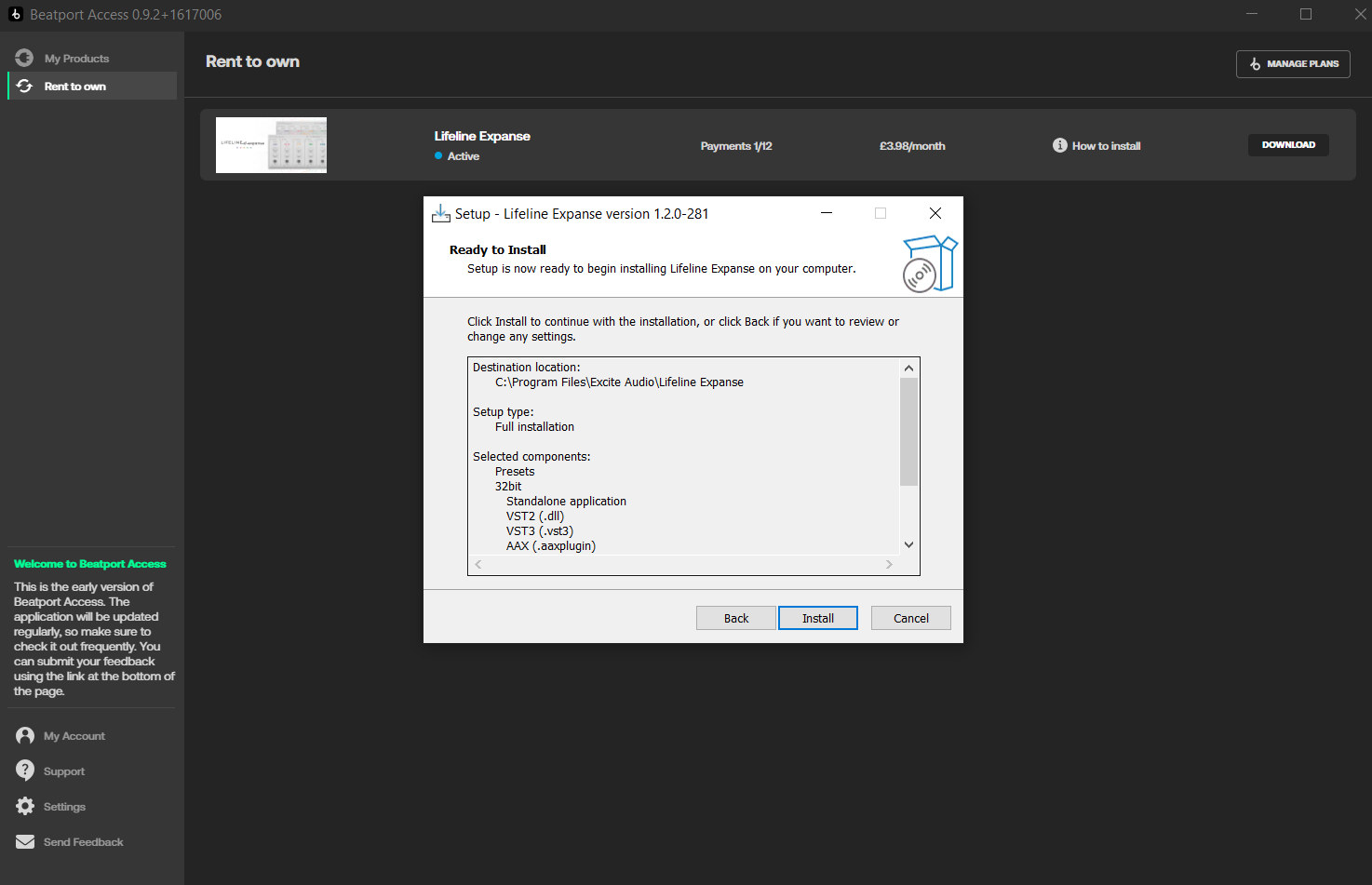Viewport: 1372px width, 885px height.
Task: Click the vertical scrollbar thumb in summary
Action: point(908,431)
